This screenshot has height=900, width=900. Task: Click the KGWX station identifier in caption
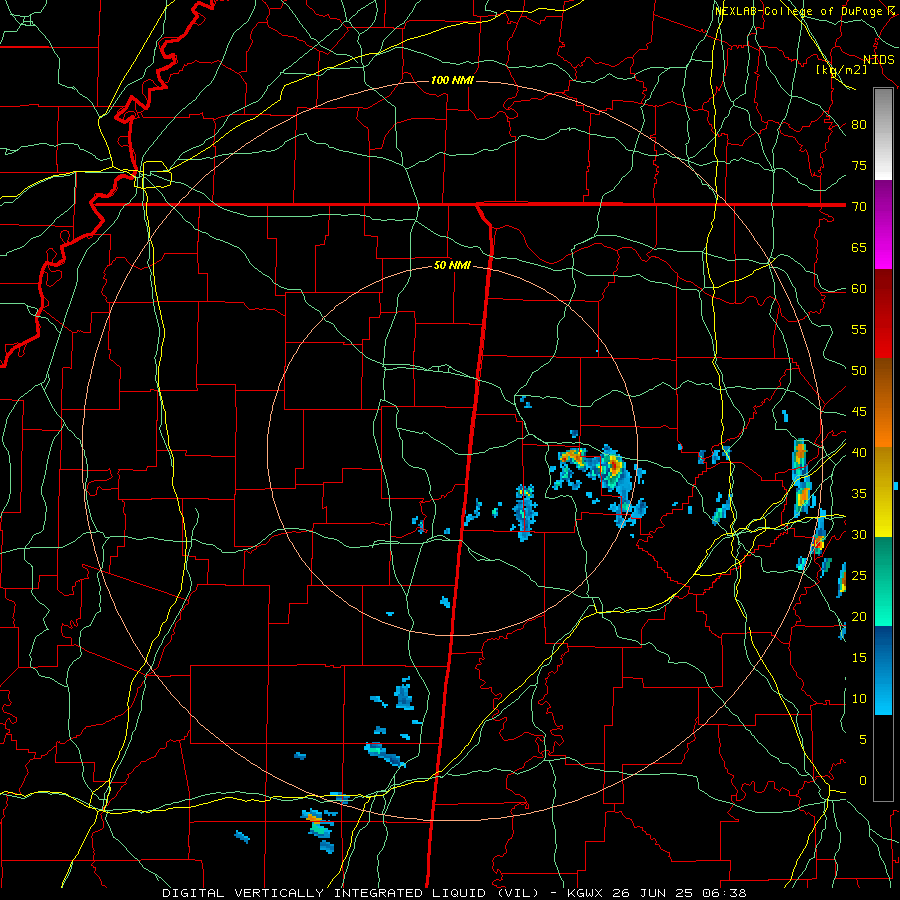coord(587,893)
